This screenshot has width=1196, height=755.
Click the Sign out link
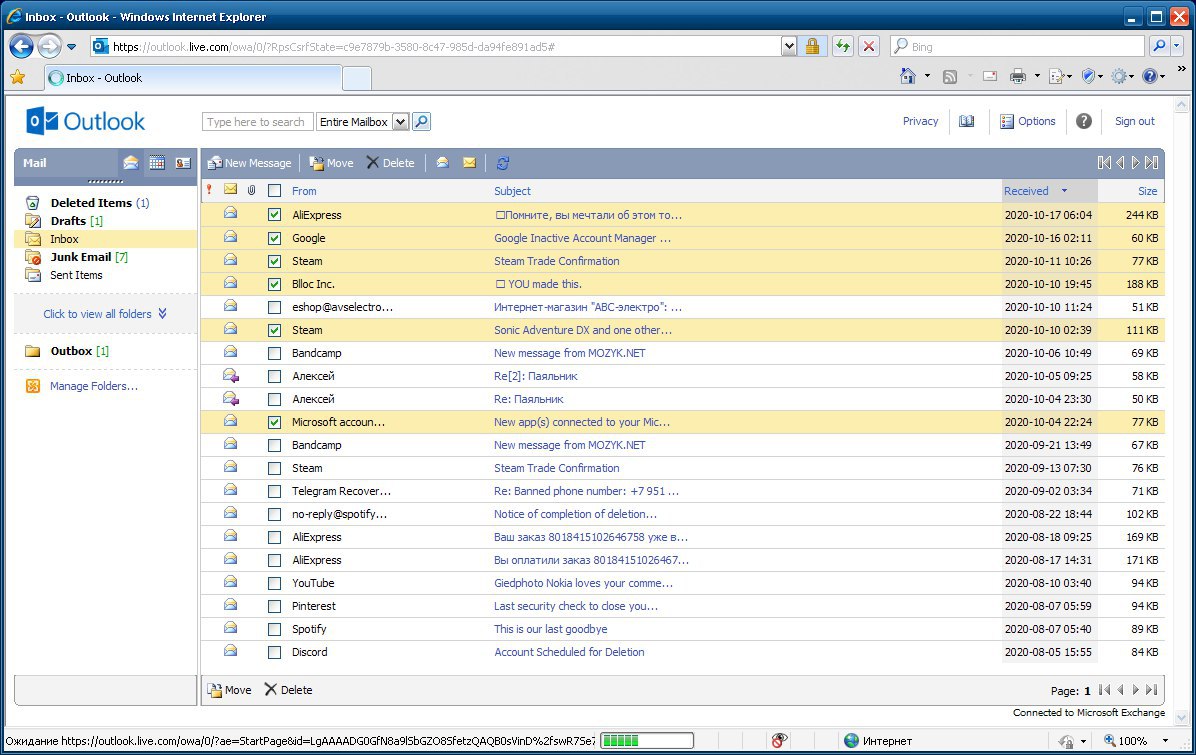click(1135, 121)
